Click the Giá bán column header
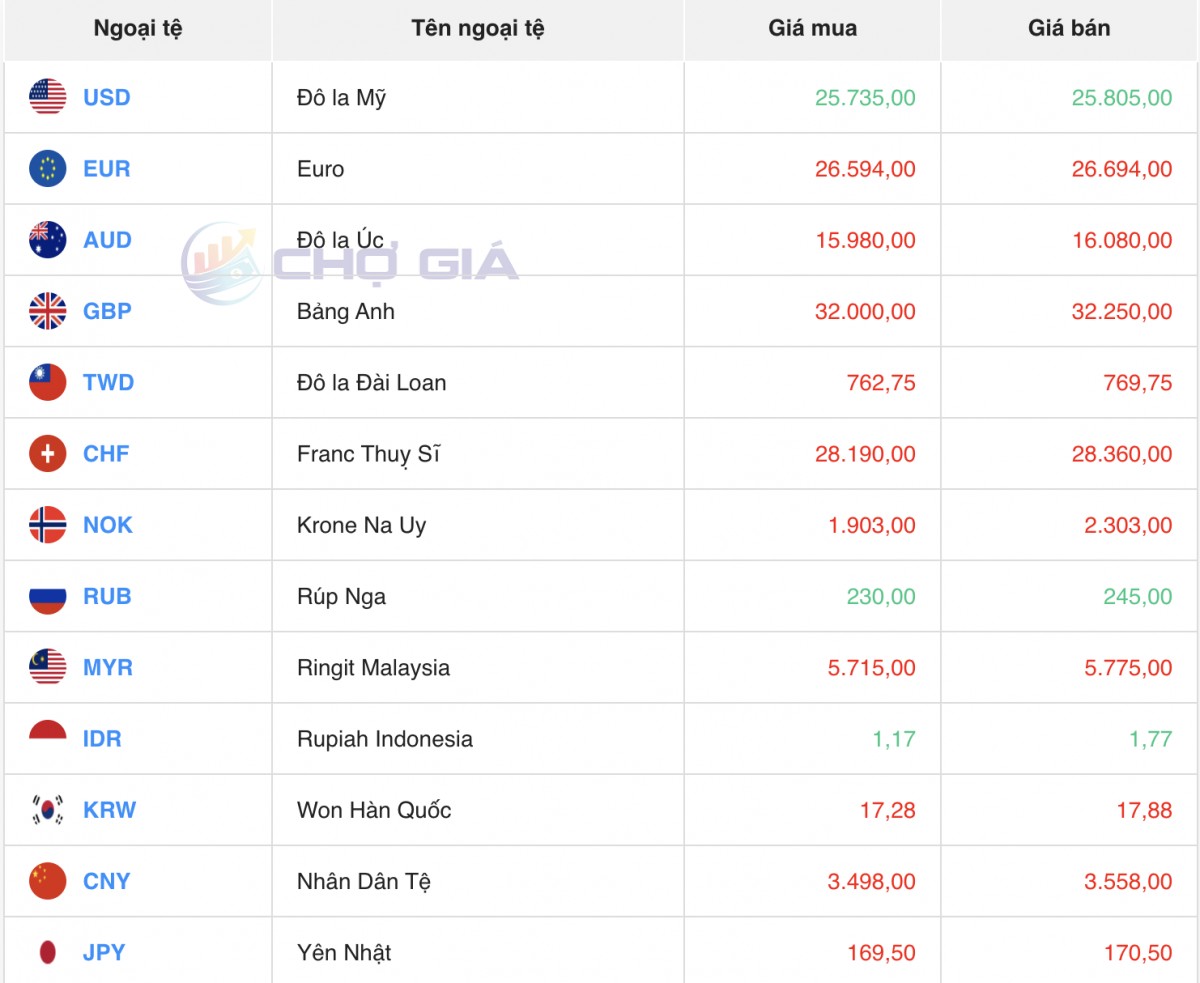 1069,28
